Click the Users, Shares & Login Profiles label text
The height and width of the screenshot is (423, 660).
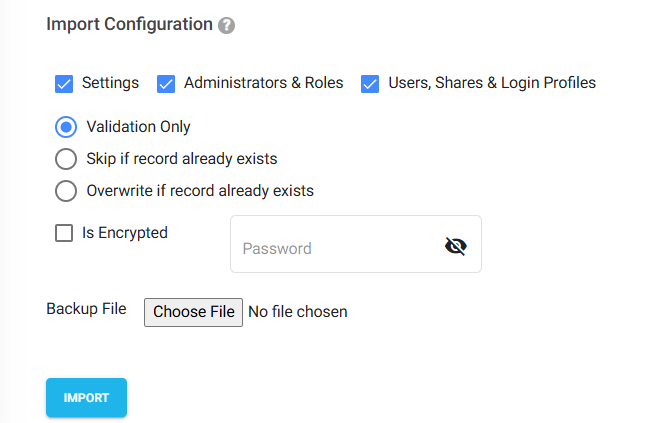click(x=492, y=83)
